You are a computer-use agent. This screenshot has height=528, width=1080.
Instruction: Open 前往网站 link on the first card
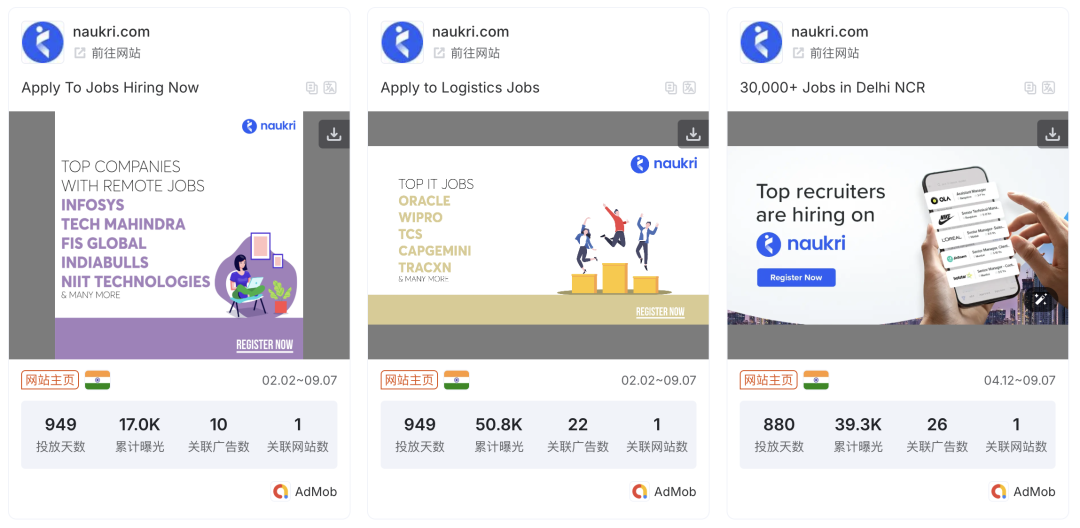(x=105, y=53)
